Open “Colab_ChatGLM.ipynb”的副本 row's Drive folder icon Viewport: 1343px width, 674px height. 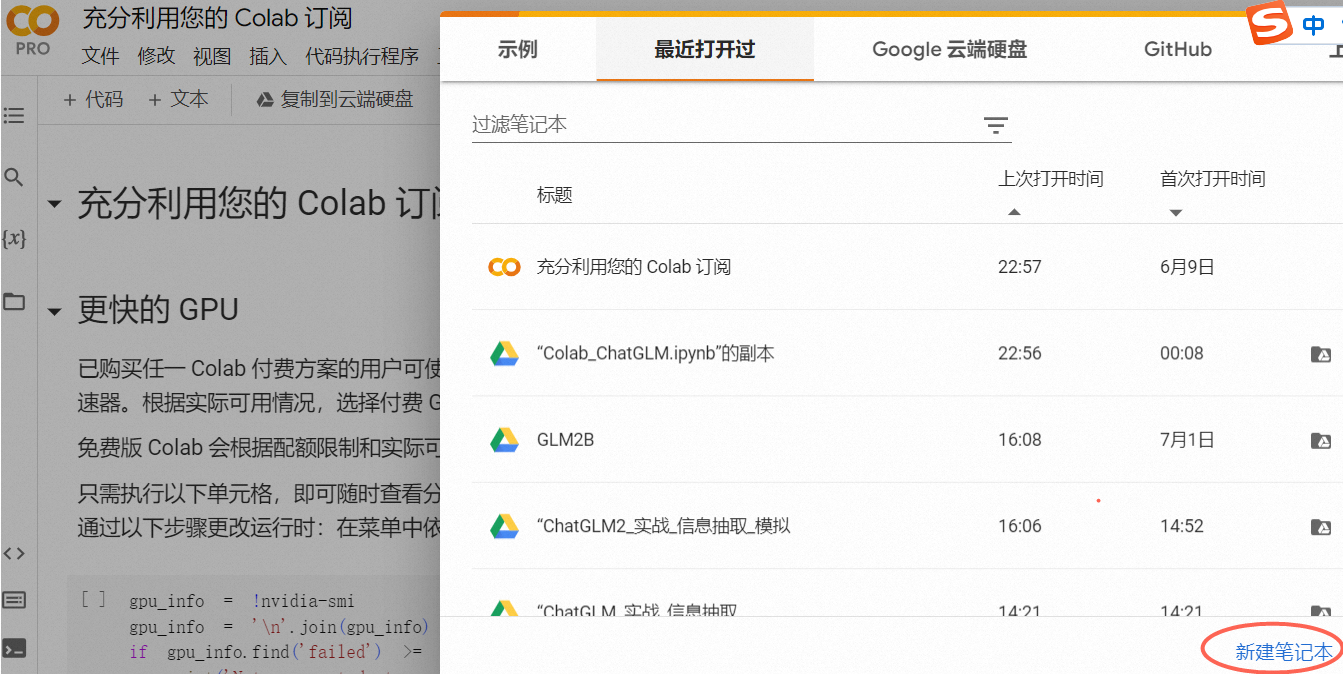click(1320, 354)
